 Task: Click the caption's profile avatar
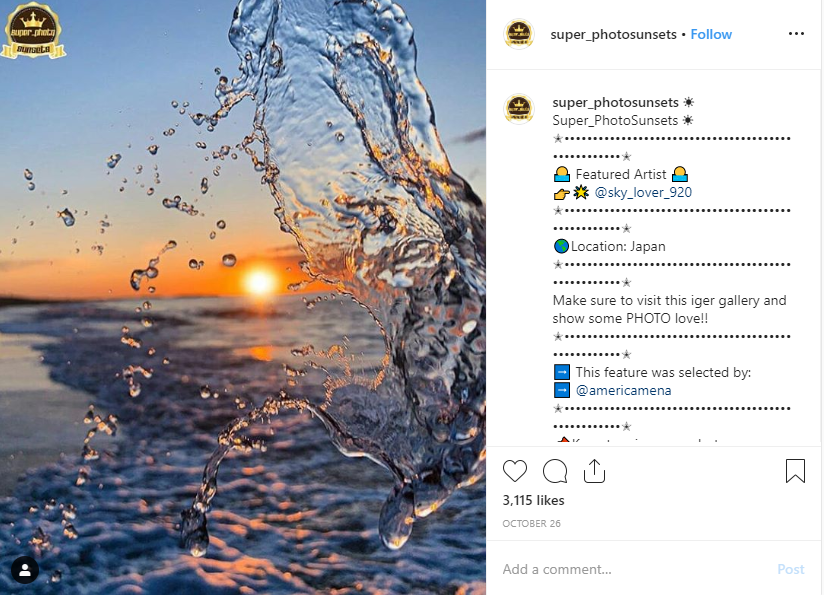point(519,108)
